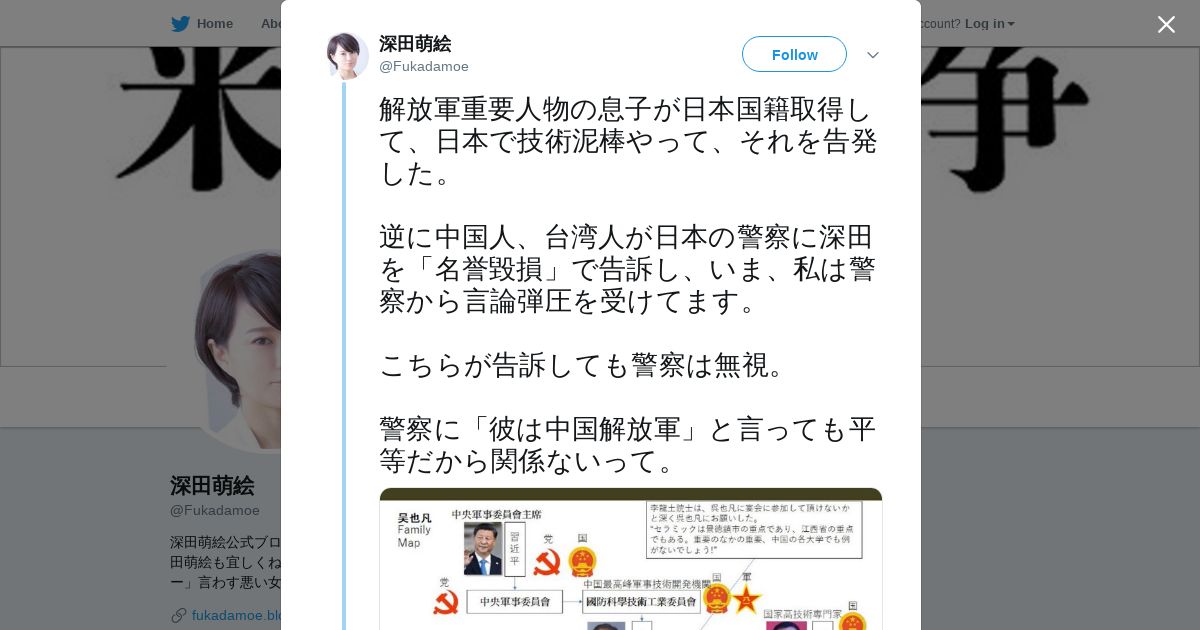The image size is (1200, 630).
Task: Open the About menu item
Action: tap(270, 24)
